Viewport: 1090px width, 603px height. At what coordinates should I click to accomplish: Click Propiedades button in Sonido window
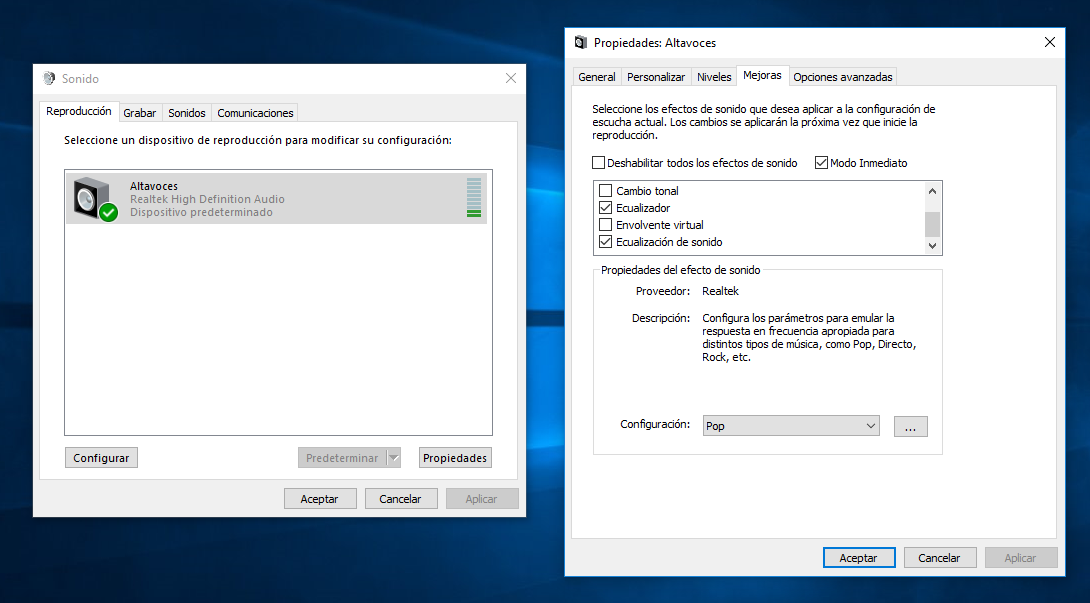[455, 458]
